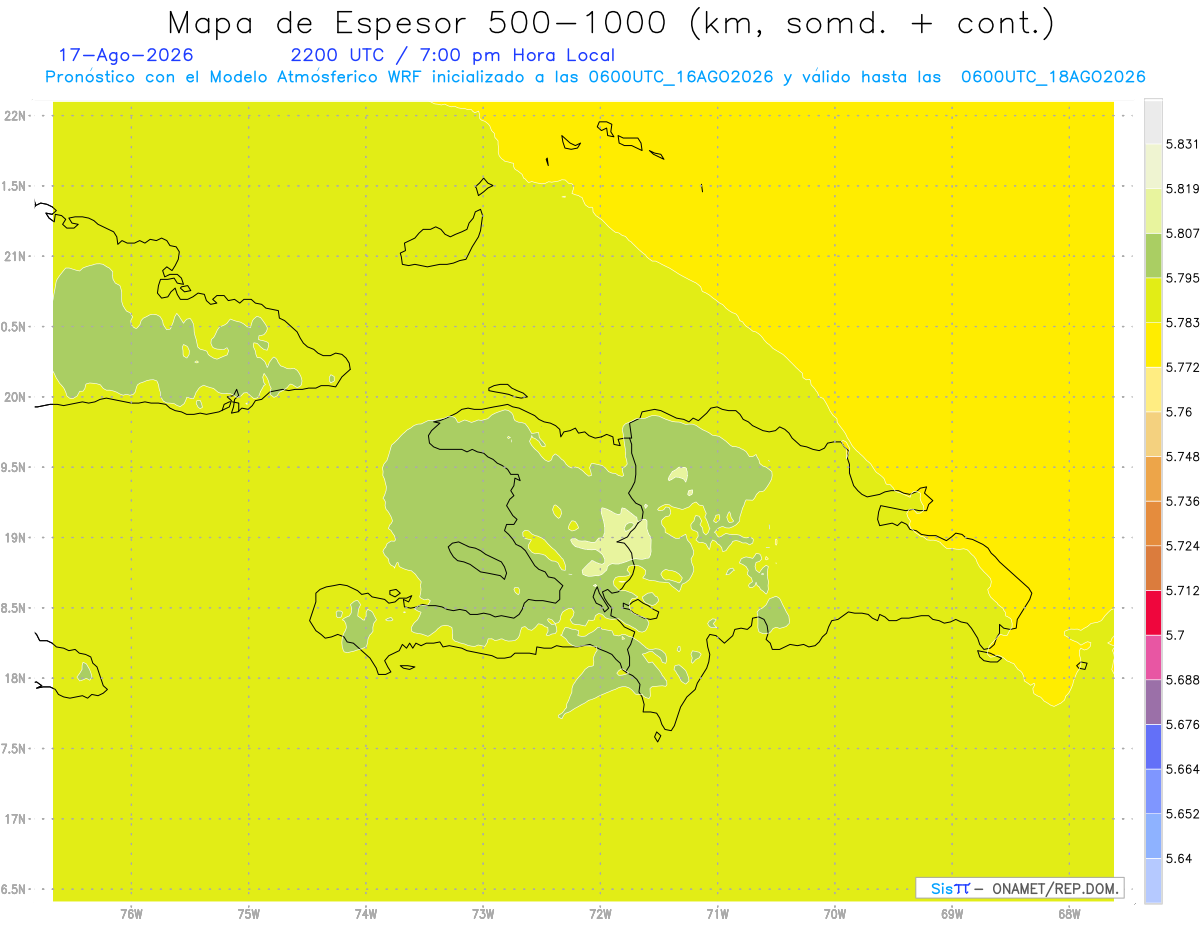This screenshot has height=927, width=1200.
Task: Click the legend value 5.783
Action: [x=1182, y=323]
